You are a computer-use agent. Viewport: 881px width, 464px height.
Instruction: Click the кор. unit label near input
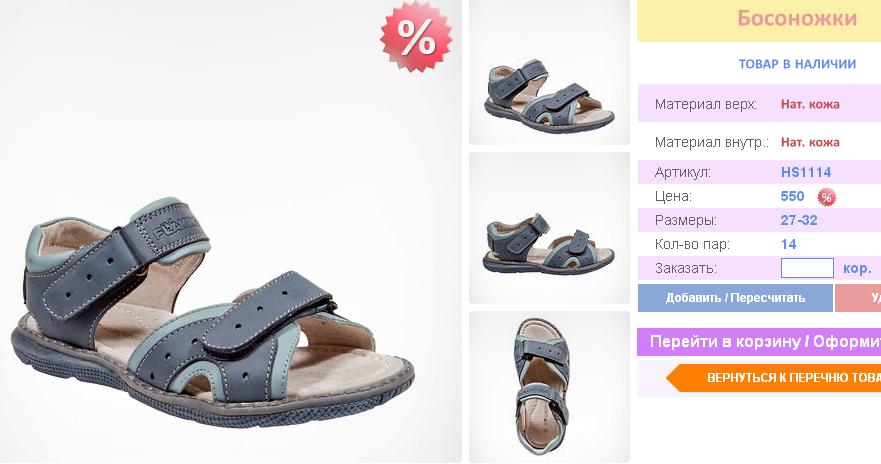(x=857, y=269)
